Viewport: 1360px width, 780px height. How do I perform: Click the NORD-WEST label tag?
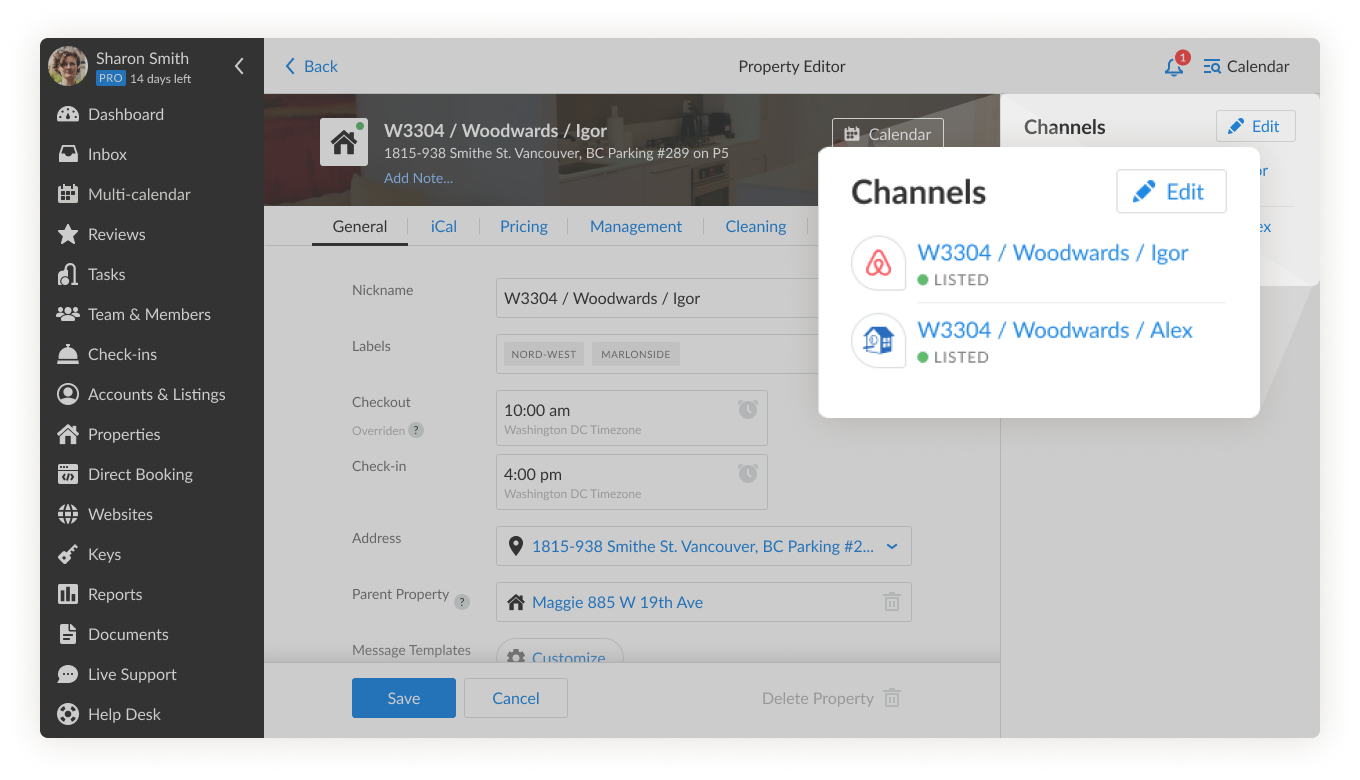(544, 354)
